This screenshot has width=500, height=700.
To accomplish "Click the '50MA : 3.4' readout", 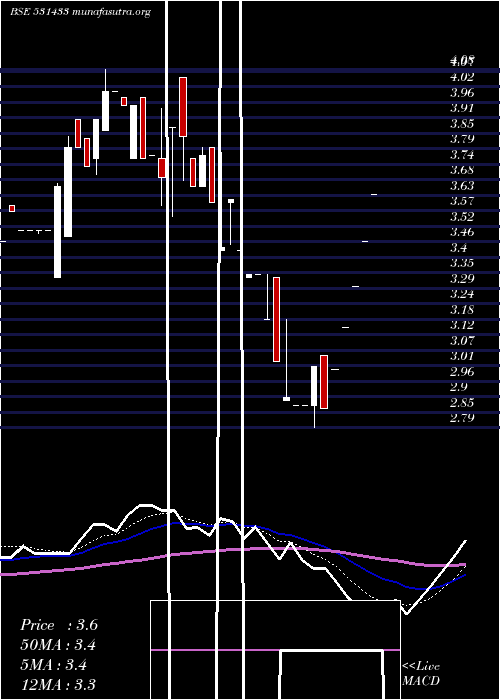I will coord(58,645).
